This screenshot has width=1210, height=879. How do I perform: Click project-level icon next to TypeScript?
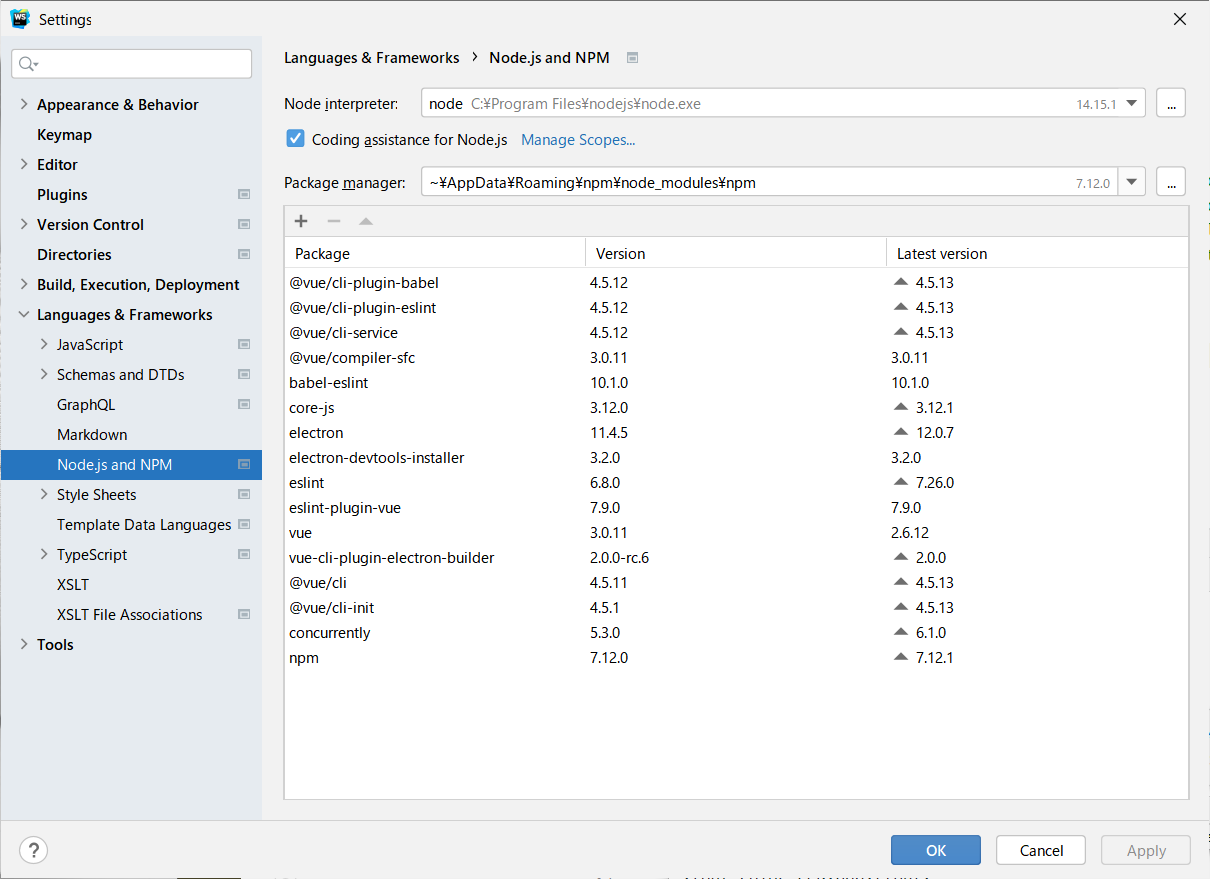coord(243,555)
